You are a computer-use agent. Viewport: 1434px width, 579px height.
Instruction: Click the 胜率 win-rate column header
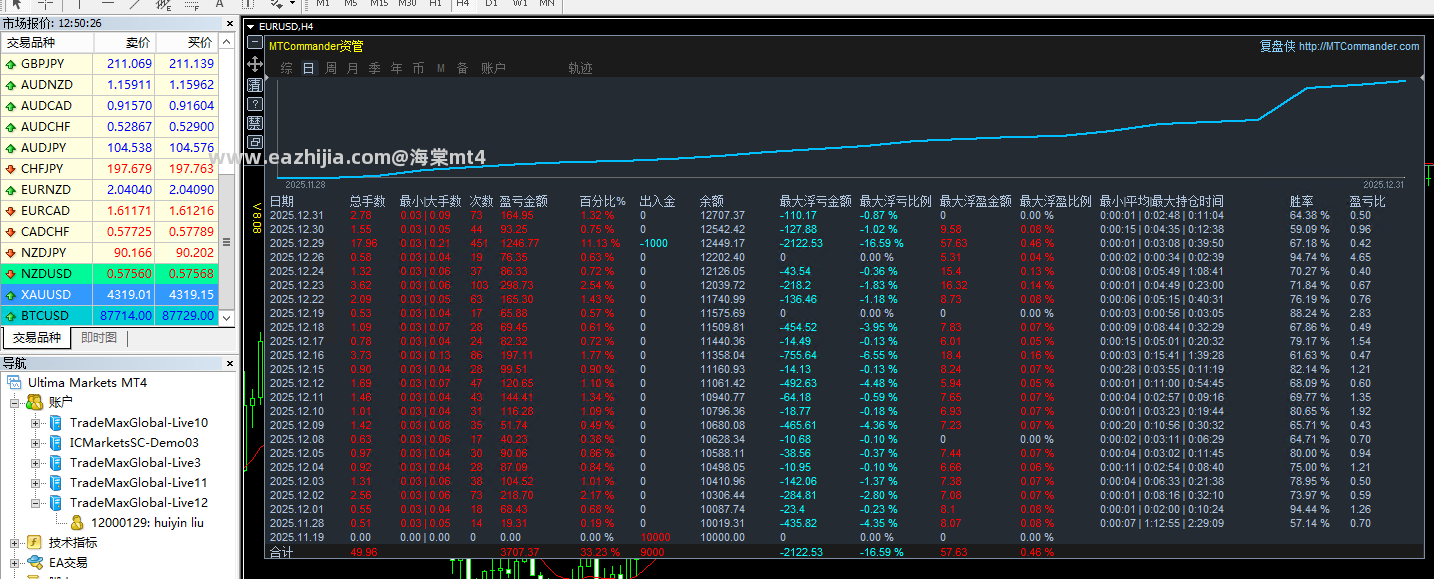click(x=1302, y=201)
